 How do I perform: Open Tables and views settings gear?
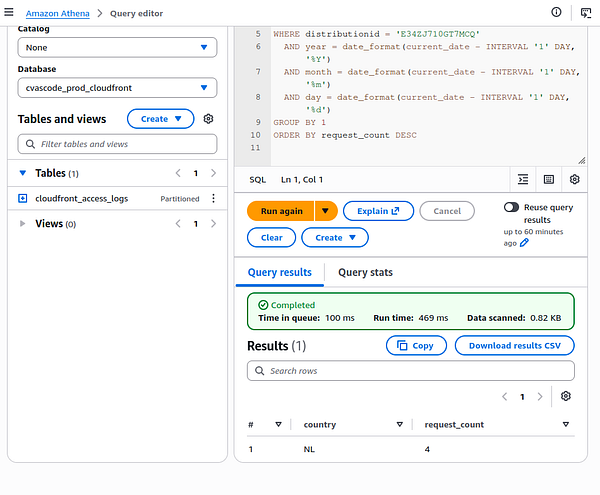[x=208, y=119]
